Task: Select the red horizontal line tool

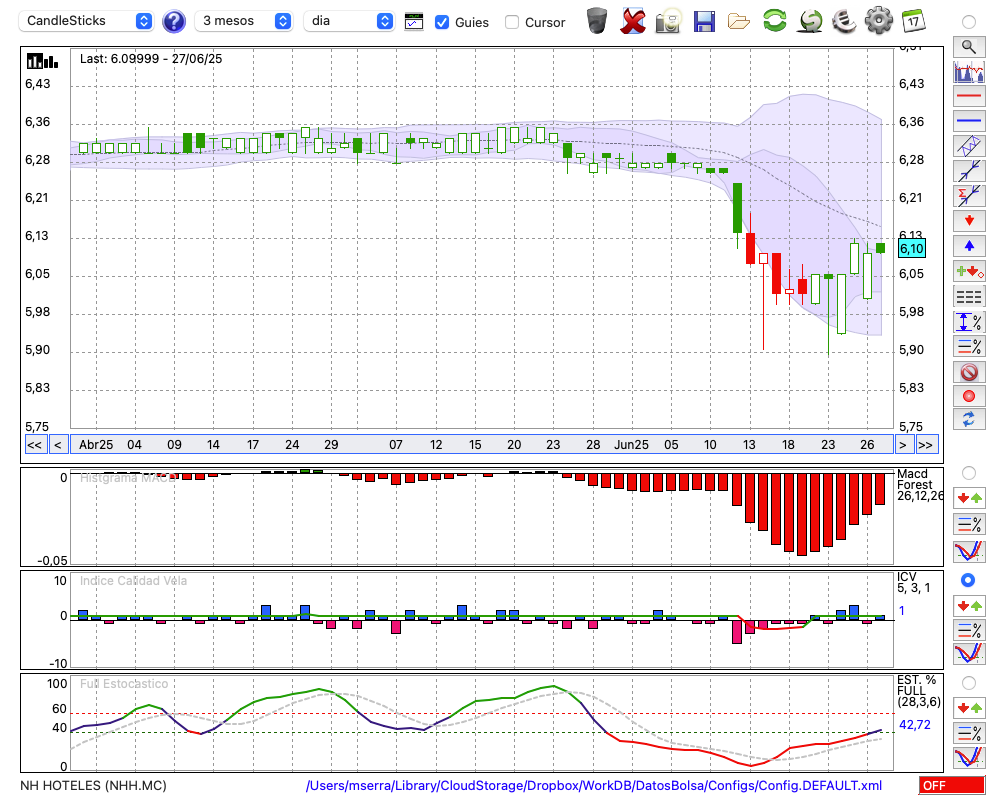Action: pos(969,96)
